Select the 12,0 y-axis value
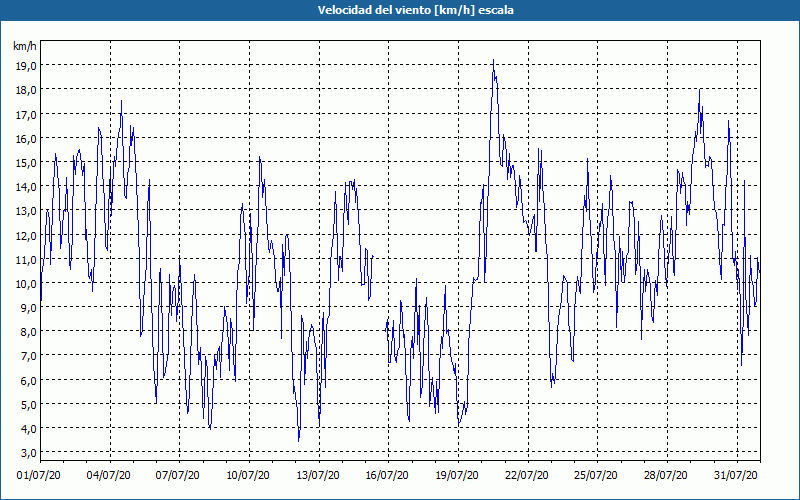This screenshot has height=500, width=800. click(x=27, y=235)
